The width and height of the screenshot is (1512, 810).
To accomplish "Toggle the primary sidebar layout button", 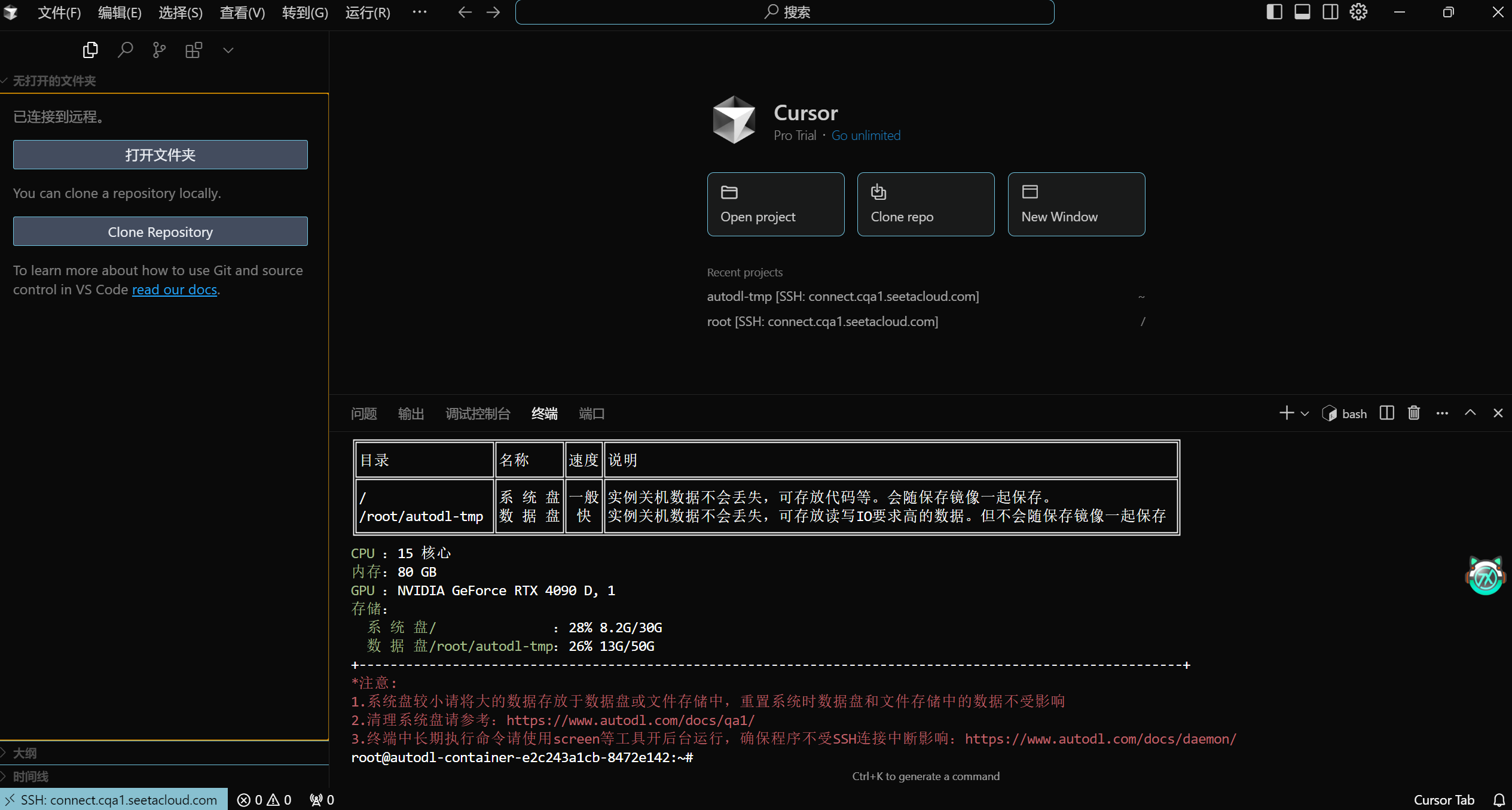I will click(x=1274, y=12).
